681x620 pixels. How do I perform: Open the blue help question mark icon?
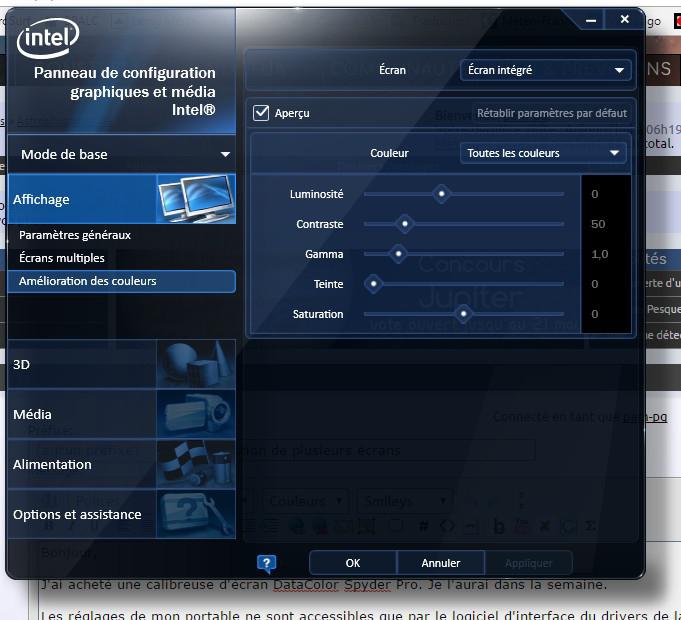point(266,564)
